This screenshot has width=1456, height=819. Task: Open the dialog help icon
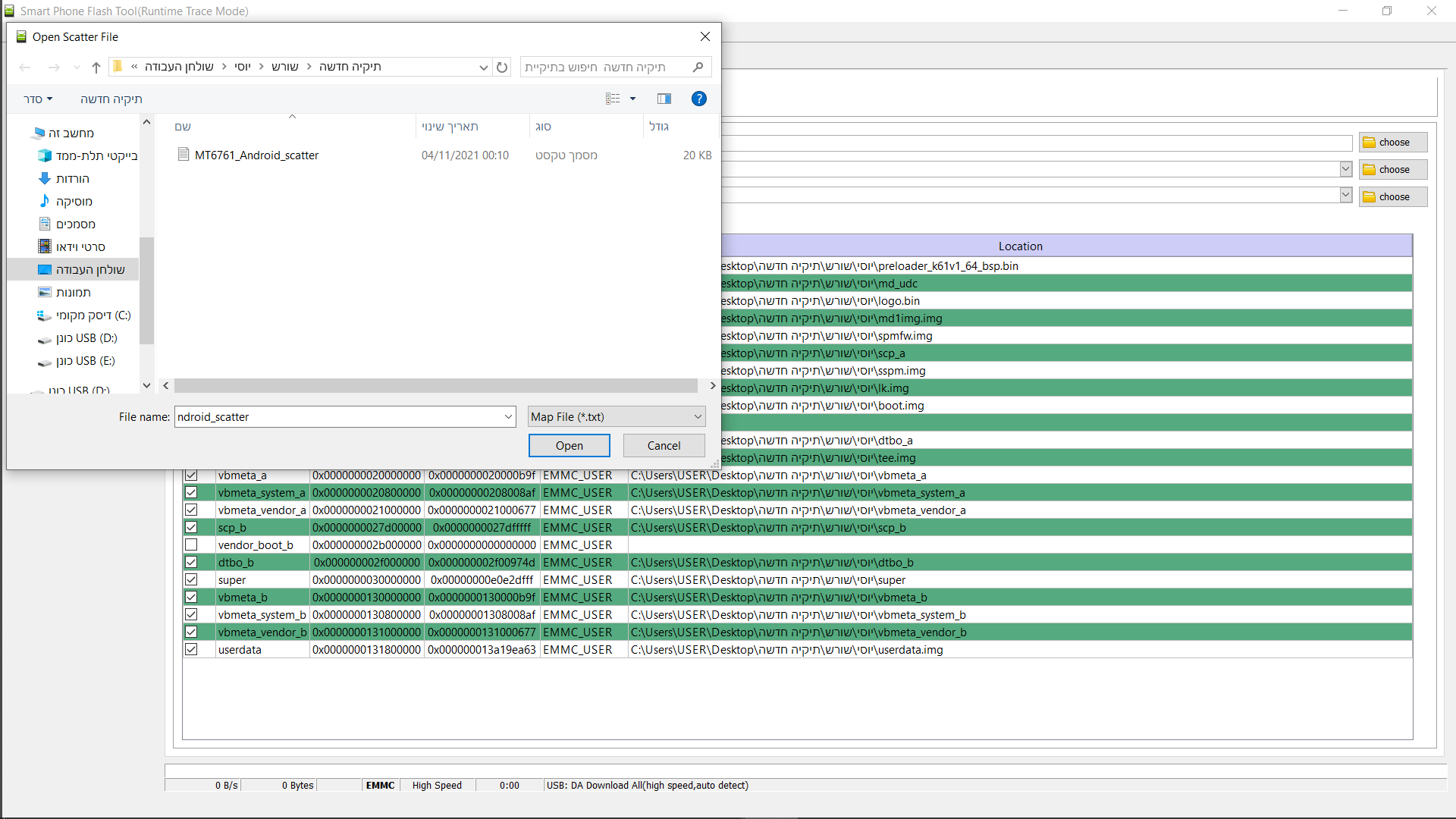(x=699, y=99)
